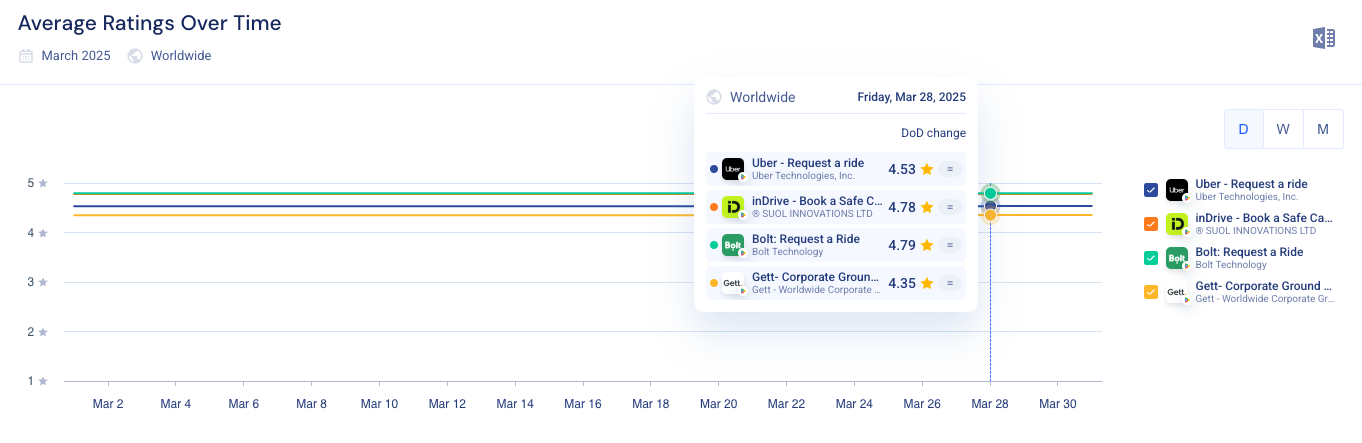Click inDrive - Book a Safe Ca legend label
Screen dimensions: 1362x443
click(x=1264, y=218)
